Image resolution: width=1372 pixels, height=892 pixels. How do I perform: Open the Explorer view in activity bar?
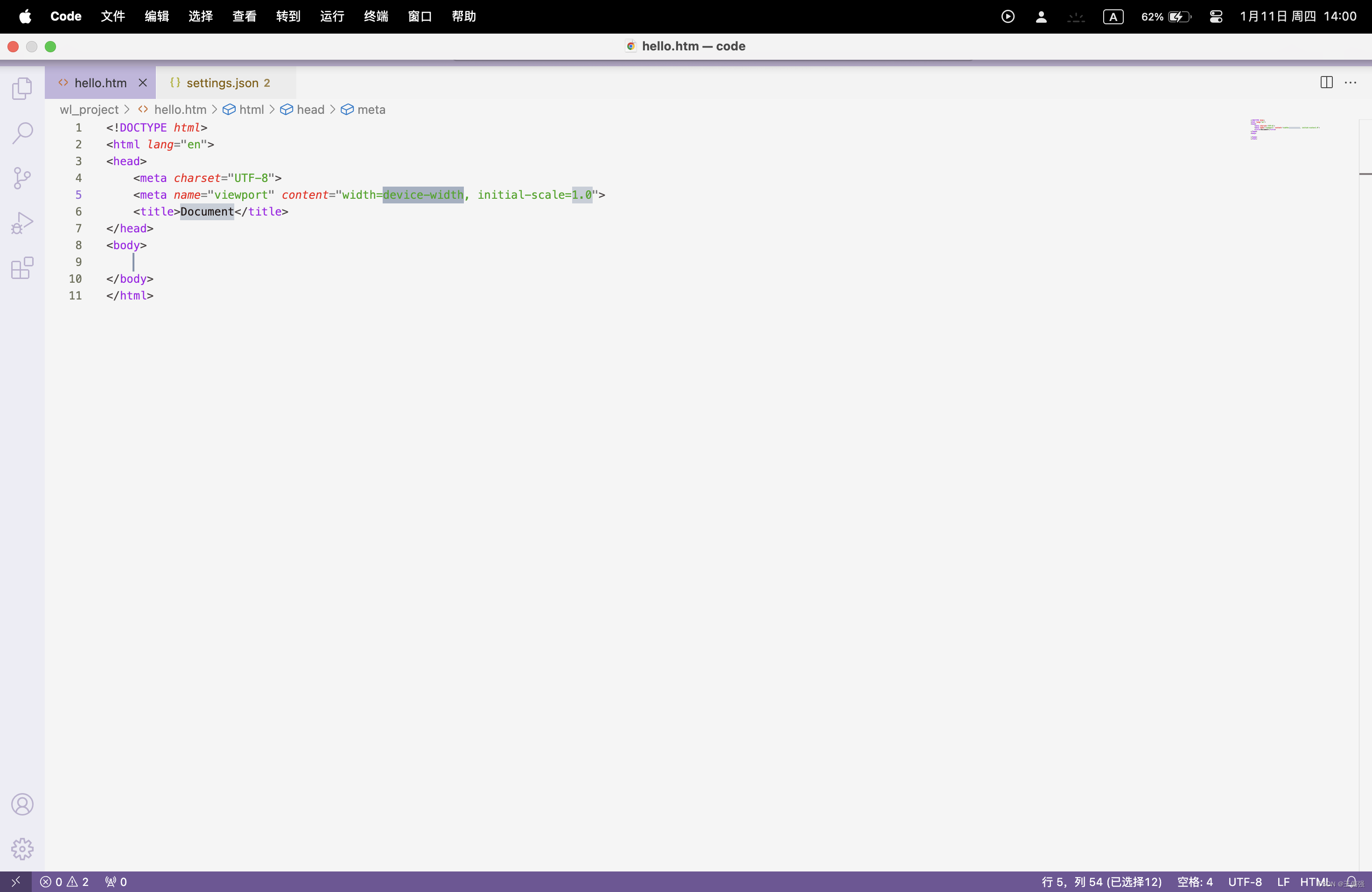22,88
